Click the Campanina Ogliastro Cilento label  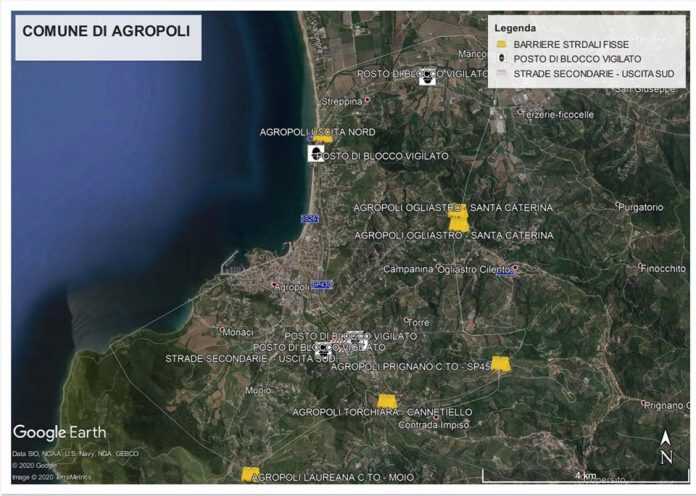pos(447,269)
